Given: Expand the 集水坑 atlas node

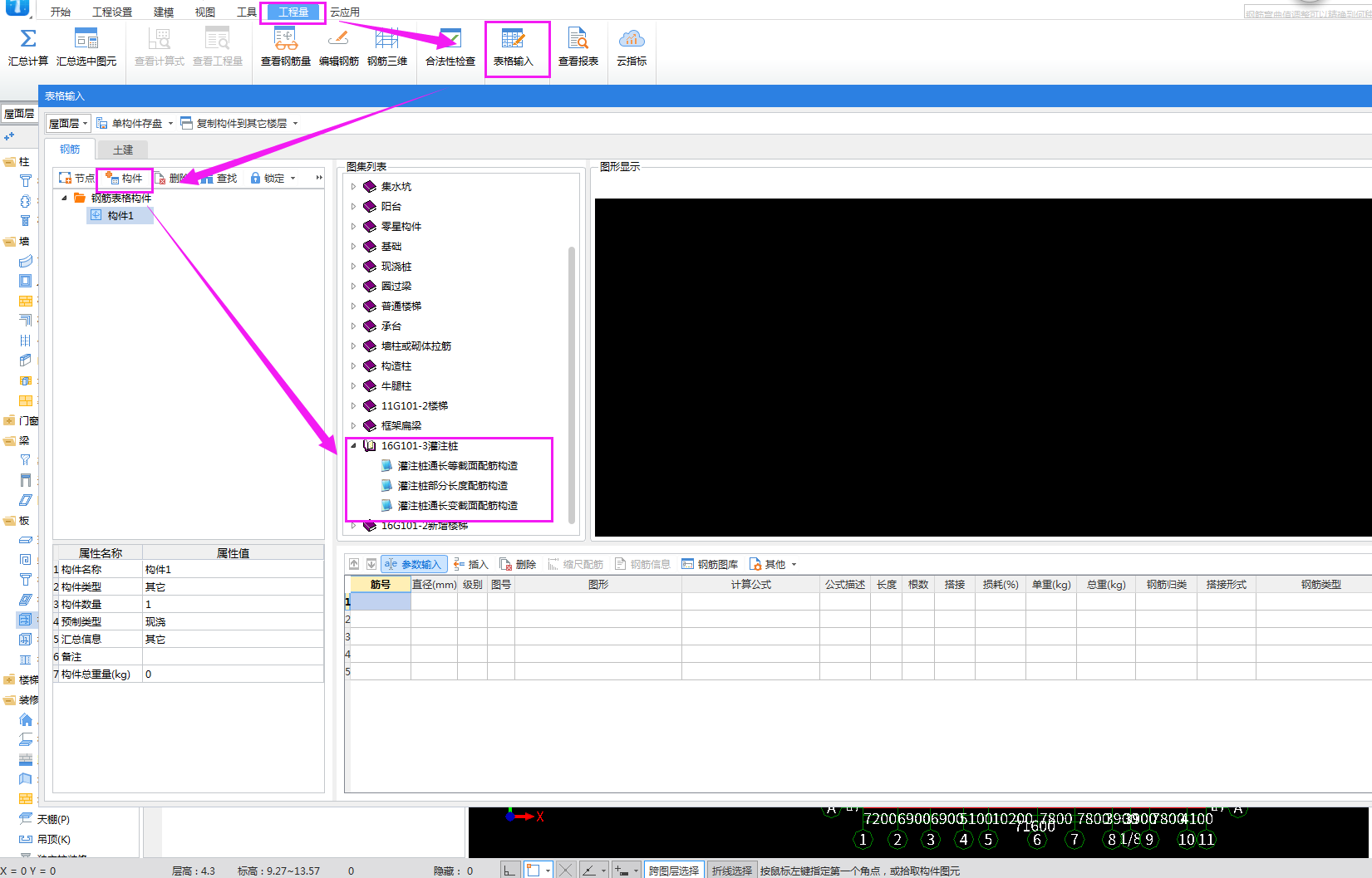Looking at the screenshot, I should click(353, 187).
